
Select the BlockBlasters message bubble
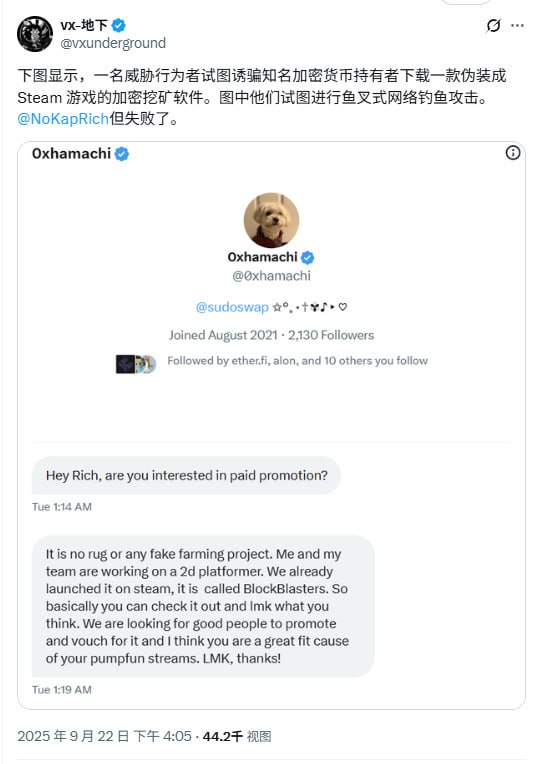203,606
